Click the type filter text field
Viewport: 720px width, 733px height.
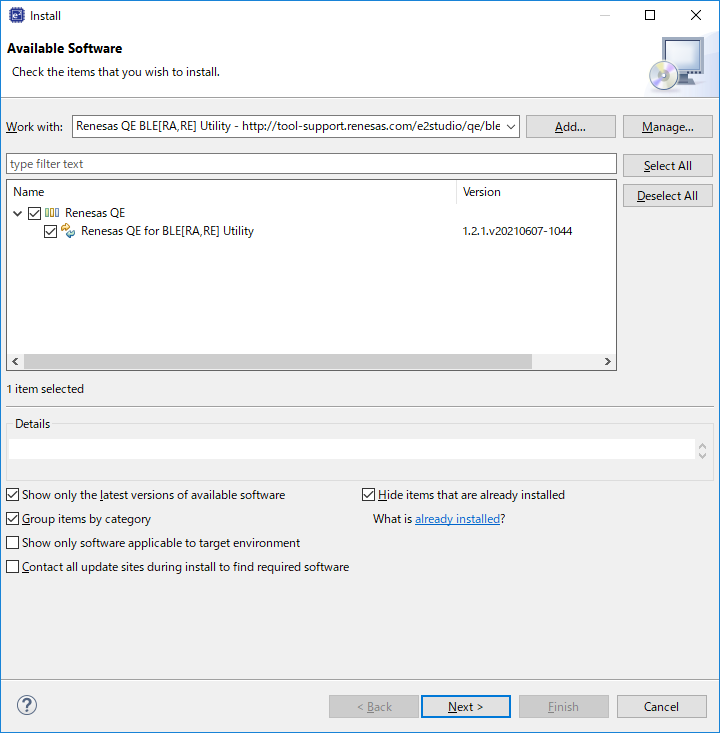[311, 164]
